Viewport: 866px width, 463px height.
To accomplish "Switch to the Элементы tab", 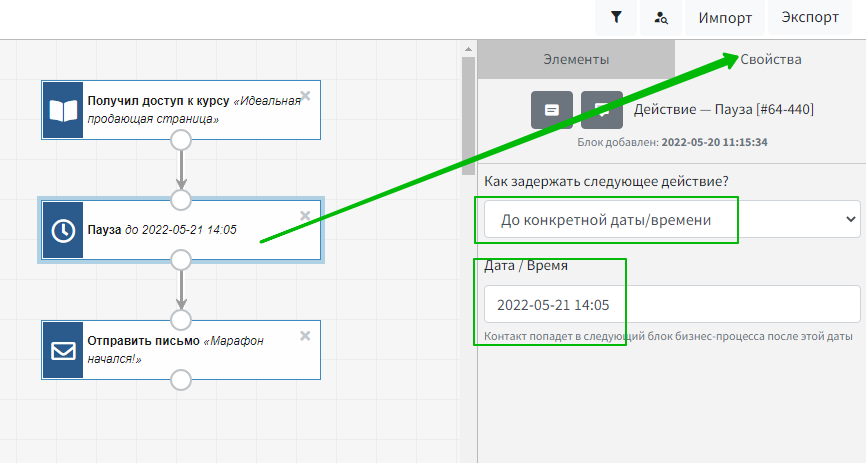I will (576, 59).
